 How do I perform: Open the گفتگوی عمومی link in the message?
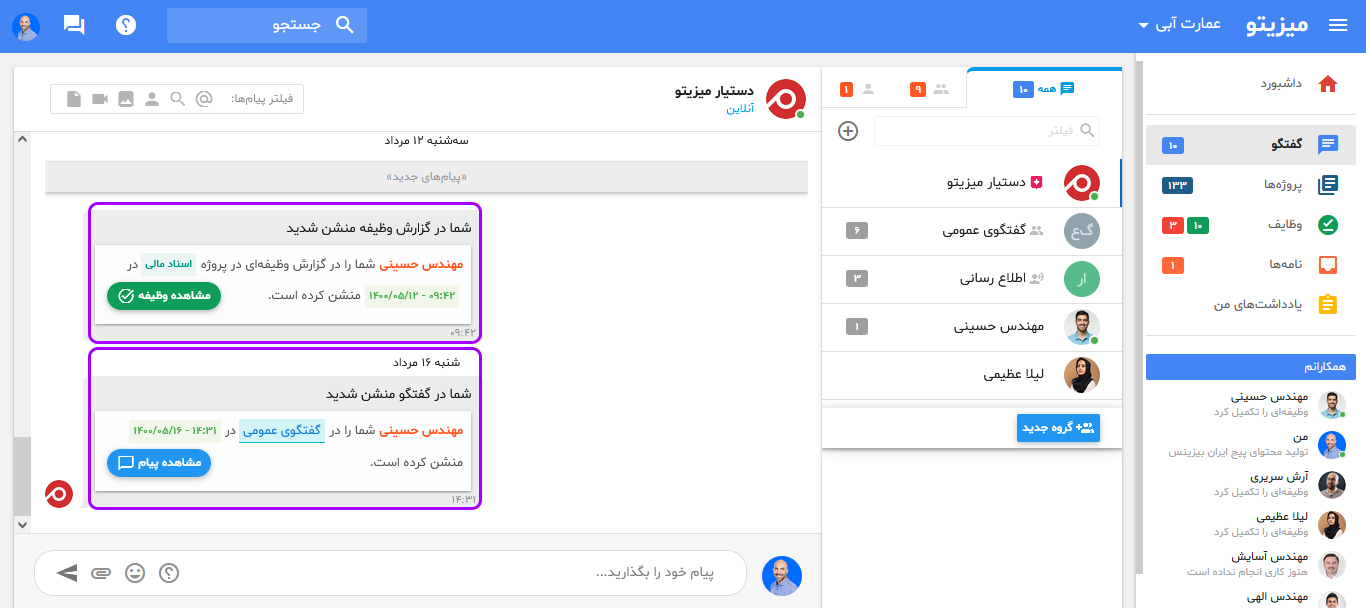[283, 431]
